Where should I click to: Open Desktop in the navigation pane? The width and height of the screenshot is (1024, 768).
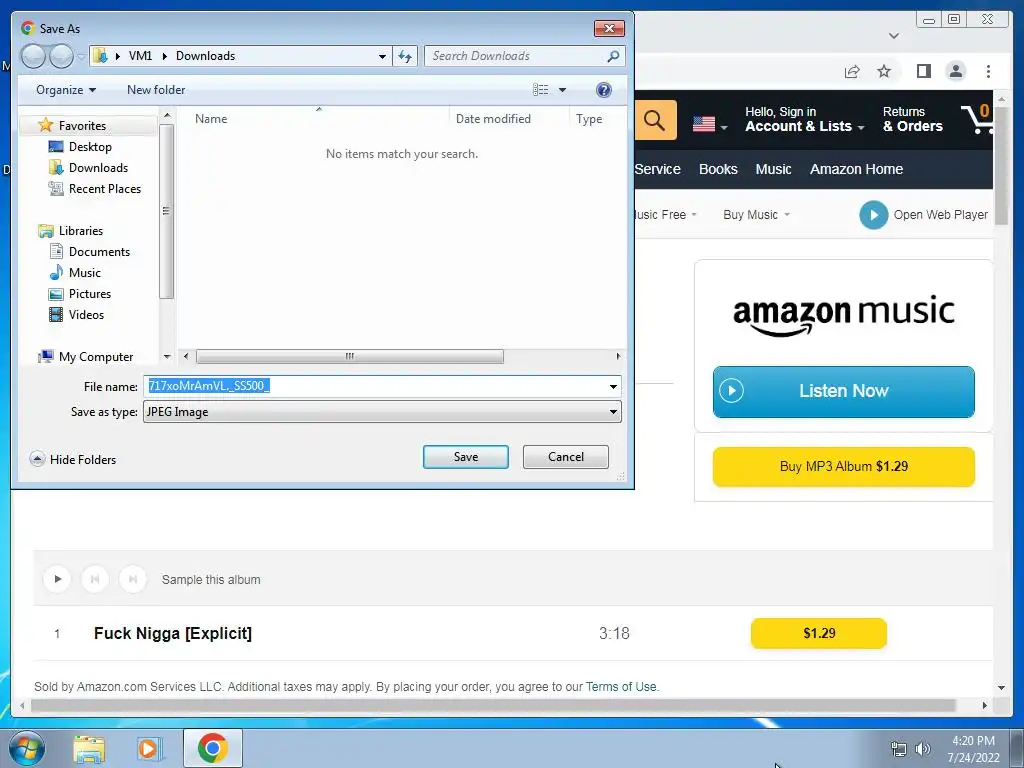pyautogui.click(x=90, y=147)
